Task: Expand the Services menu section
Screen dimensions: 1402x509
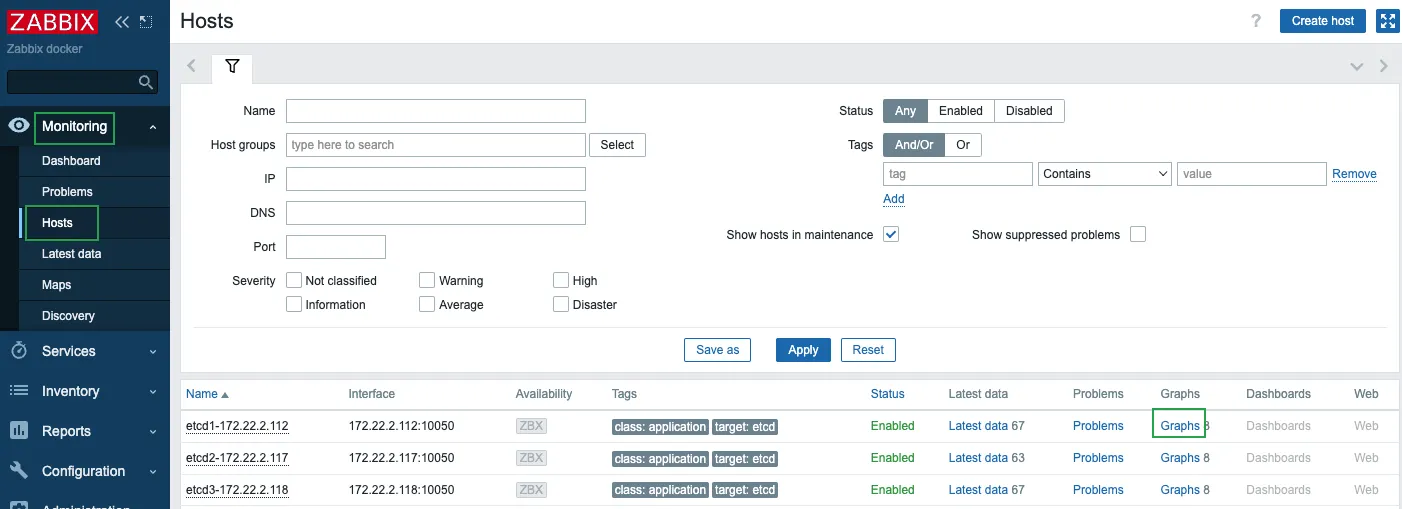Action: 153,352
